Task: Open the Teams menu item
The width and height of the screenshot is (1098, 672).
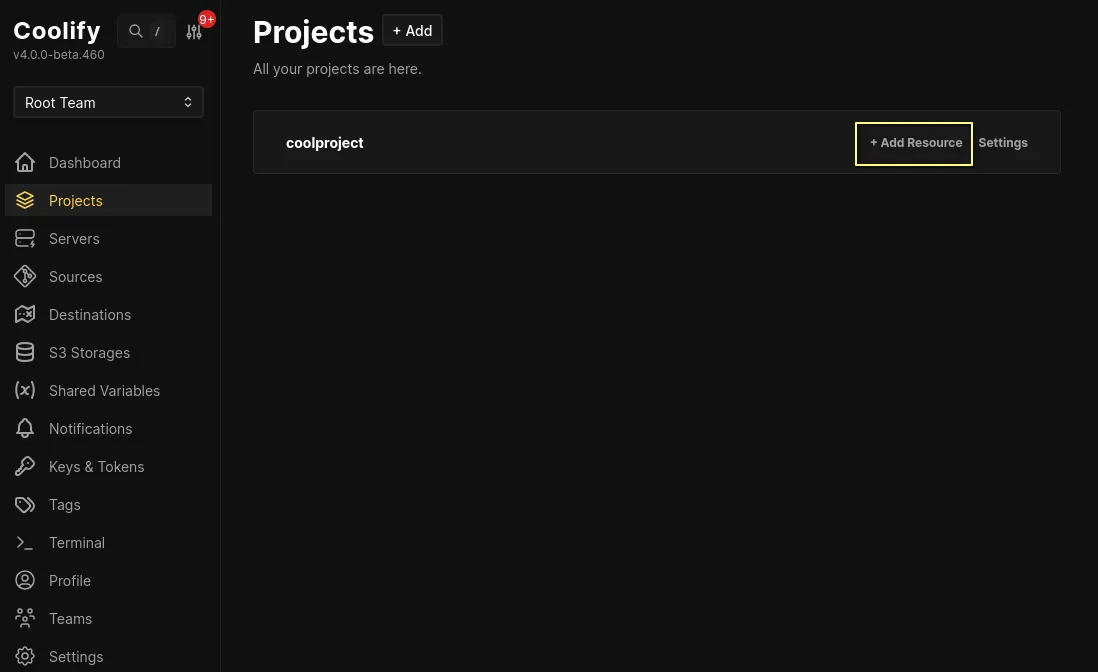Action: tap(70, 618)
